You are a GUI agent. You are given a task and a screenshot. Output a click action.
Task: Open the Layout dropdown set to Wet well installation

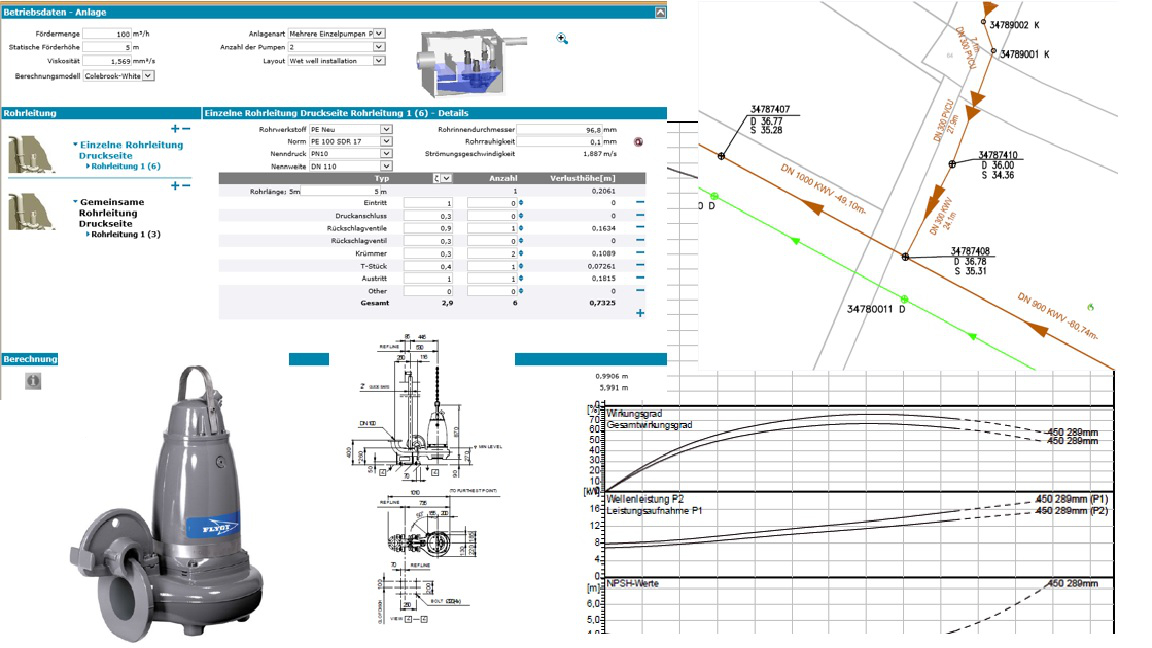click(381, 59)
